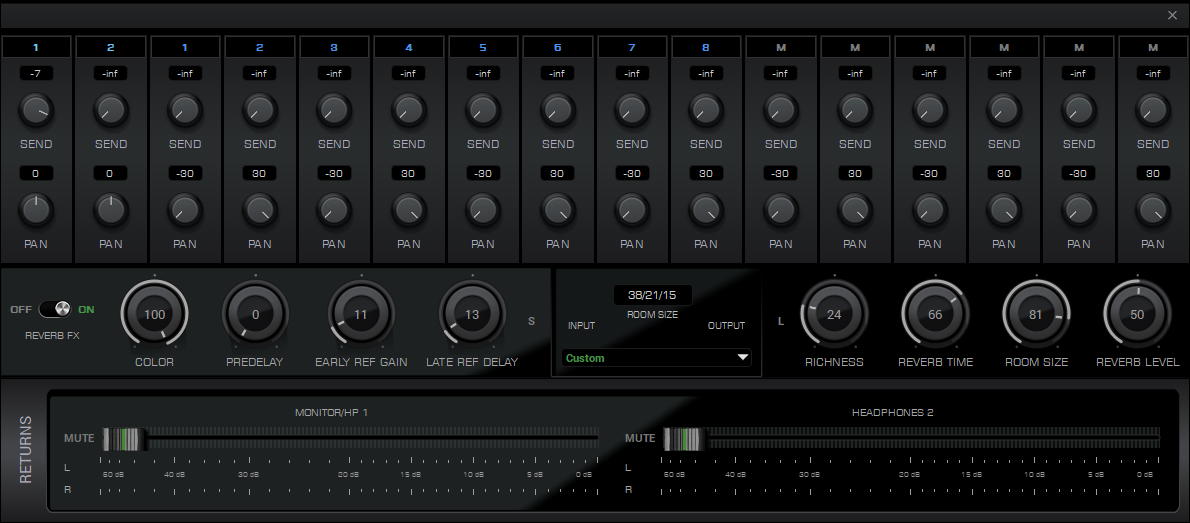The image size is (1190, 523).
Task: Click the COLOR knob set to 100
Action: point(154,314)
